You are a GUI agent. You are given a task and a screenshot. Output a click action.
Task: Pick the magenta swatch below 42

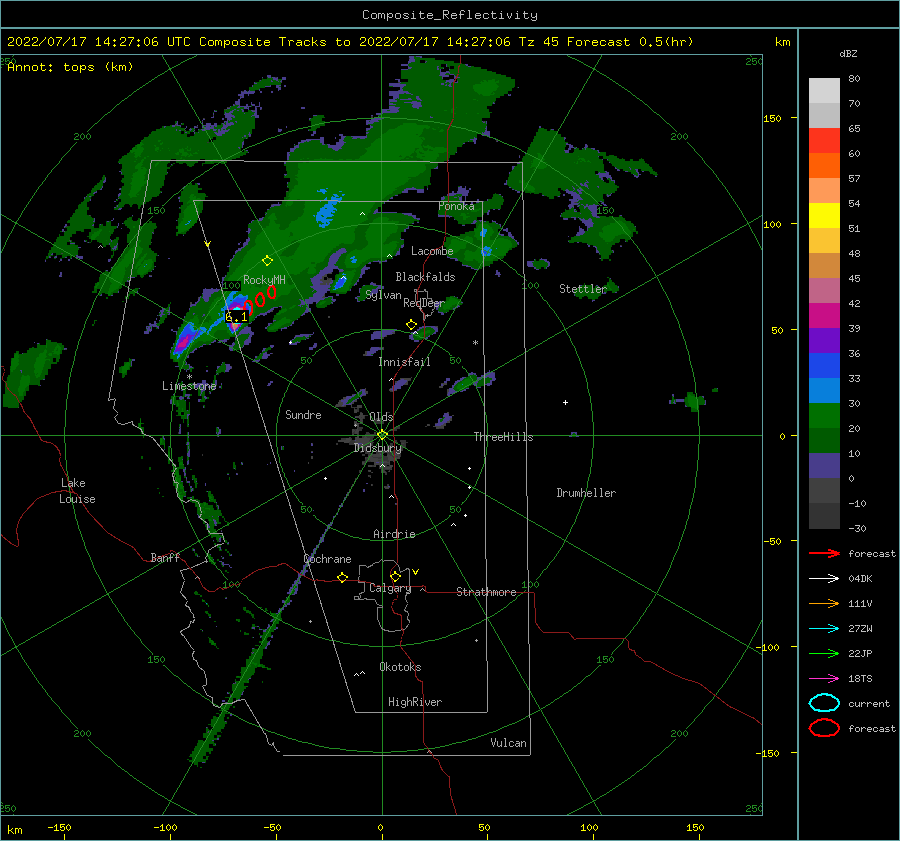point(824,316)
